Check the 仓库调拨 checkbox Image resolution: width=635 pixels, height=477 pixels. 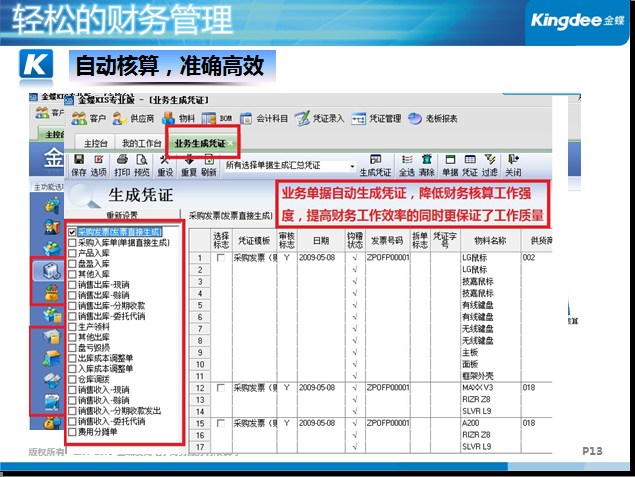pyautogui.click(x=72, y=379)
